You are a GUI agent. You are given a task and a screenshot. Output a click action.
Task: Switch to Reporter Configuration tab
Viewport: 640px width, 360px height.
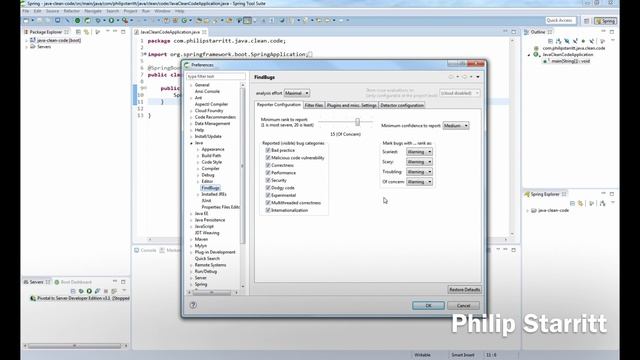coord(279,105)
